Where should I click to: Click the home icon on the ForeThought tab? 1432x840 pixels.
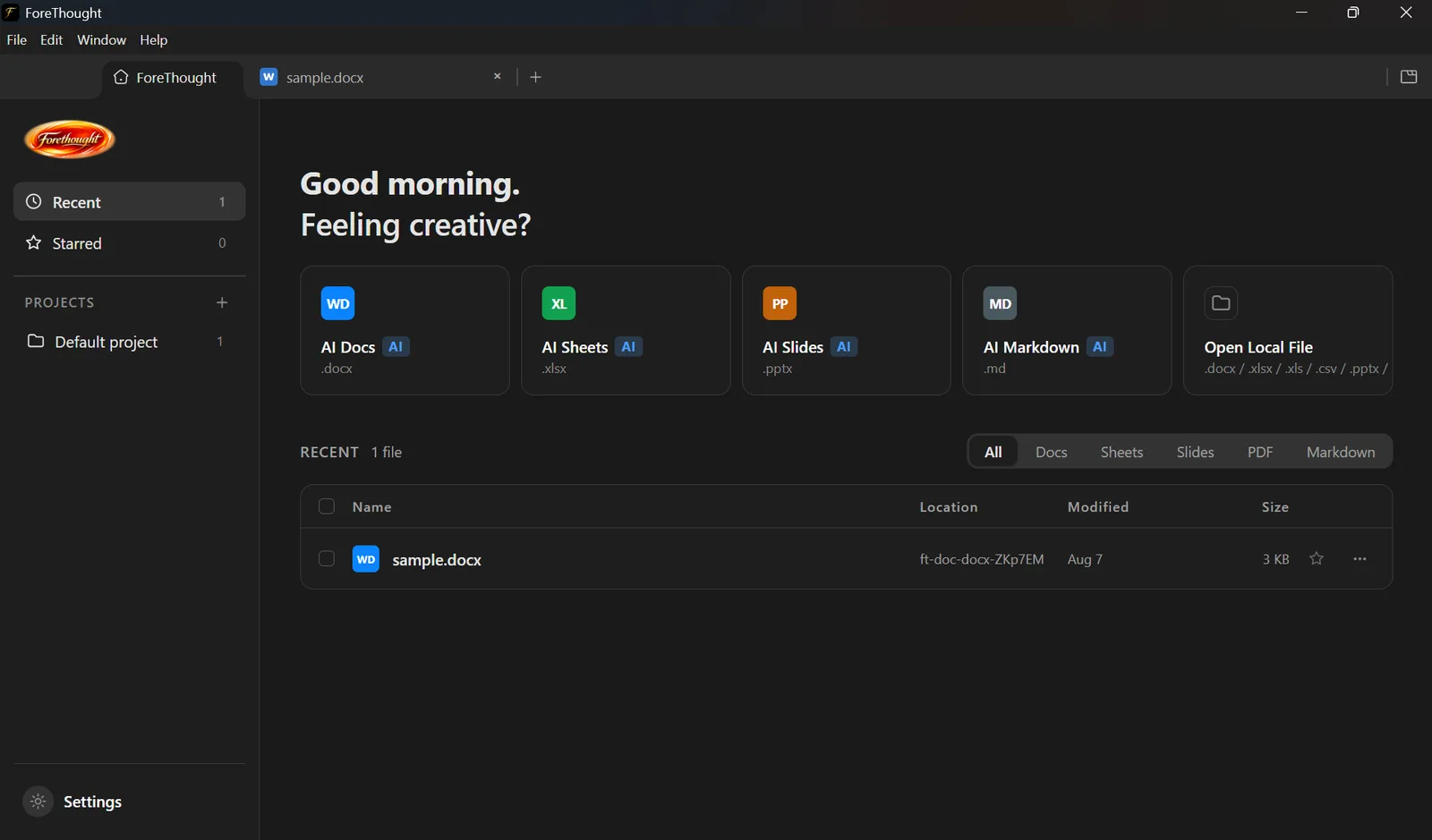coord(121,77)
